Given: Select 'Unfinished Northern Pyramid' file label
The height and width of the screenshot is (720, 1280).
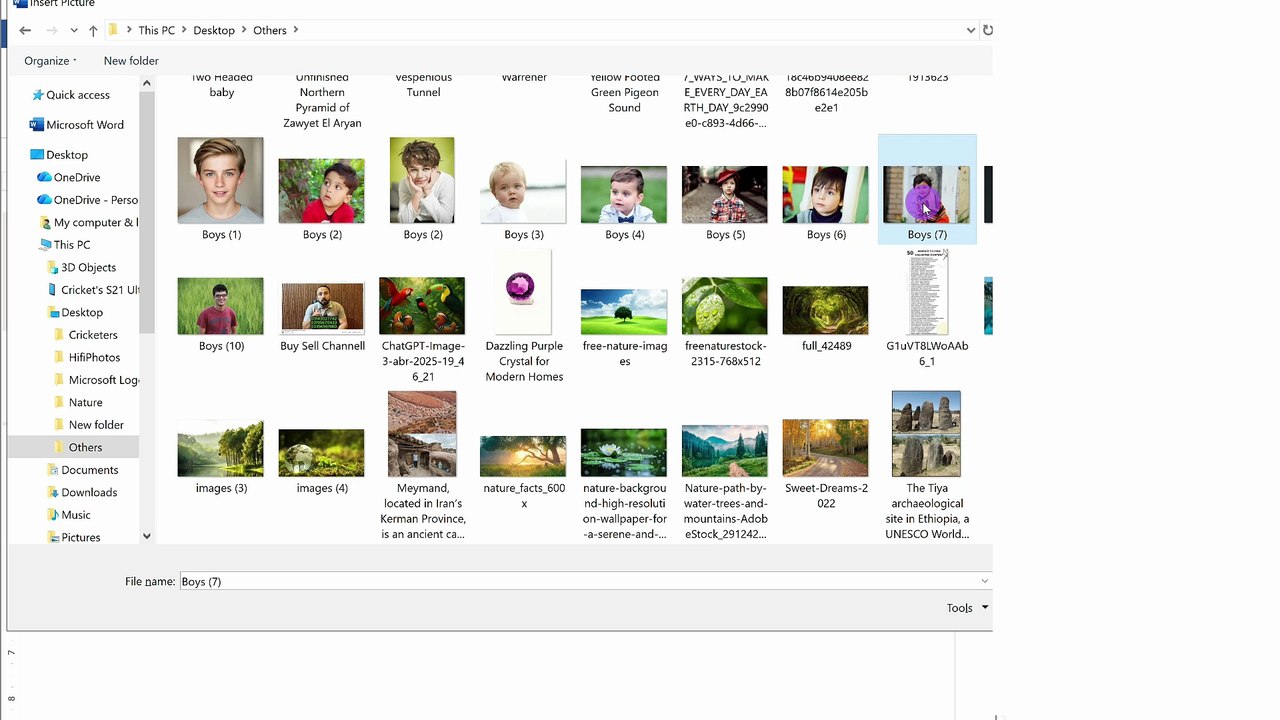Looking at the screenshot, I should tap(322, 101).
